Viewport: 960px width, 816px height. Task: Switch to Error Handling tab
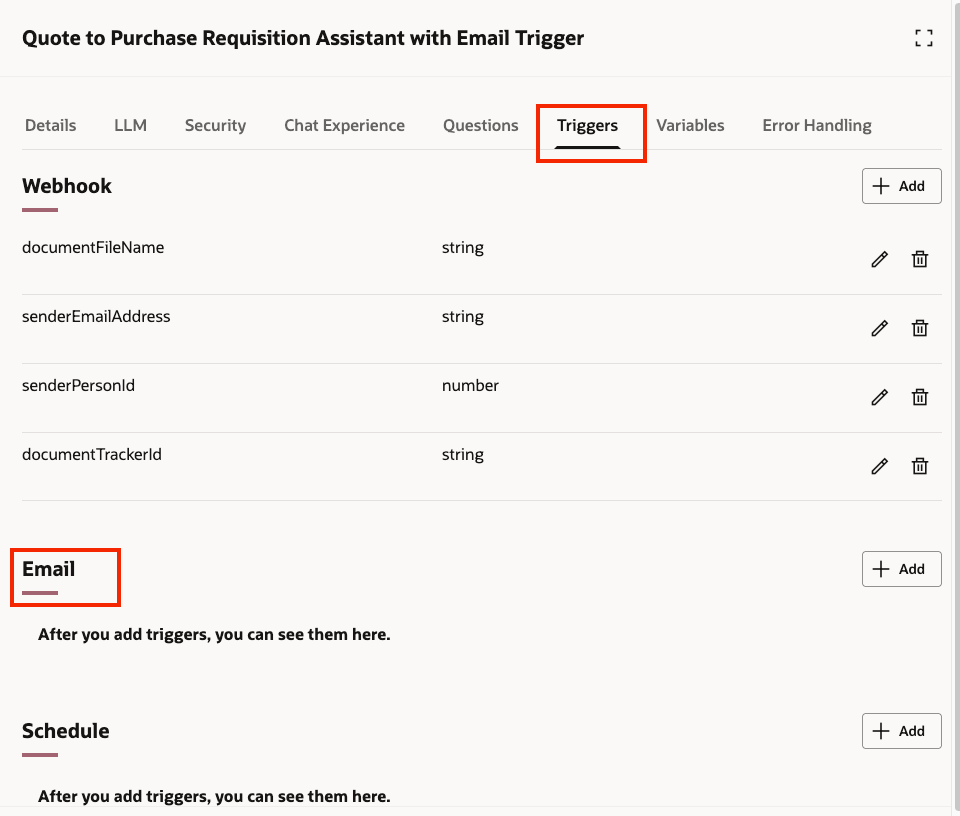tap(817, 125)
